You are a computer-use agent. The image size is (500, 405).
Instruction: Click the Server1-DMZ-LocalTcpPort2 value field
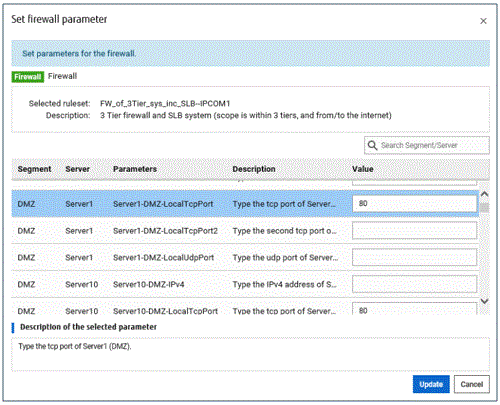(414, 230)
